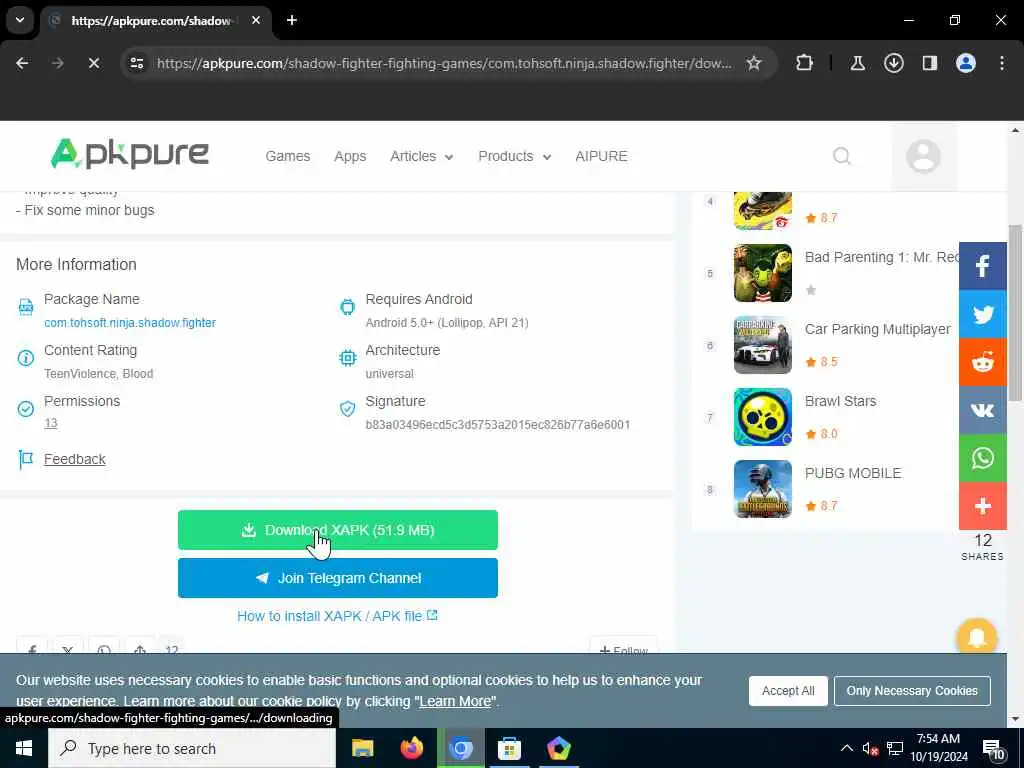Open the Games section
Screen dimensions: 1024x768
[287, 156]
